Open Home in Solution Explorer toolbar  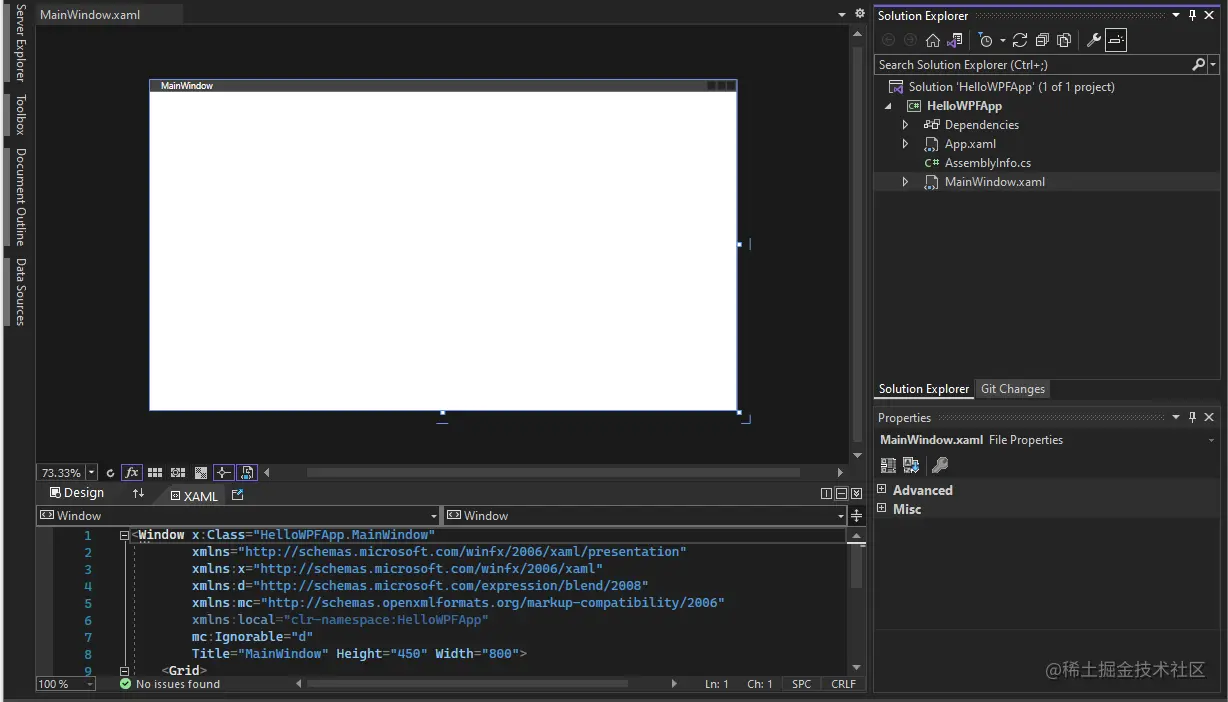(x=933, y=40)
